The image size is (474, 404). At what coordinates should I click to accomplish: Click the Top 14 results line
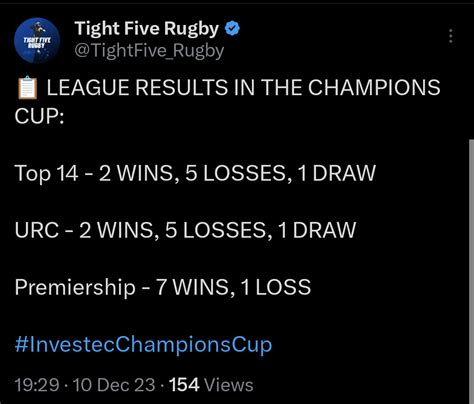[x=195, y=173]
